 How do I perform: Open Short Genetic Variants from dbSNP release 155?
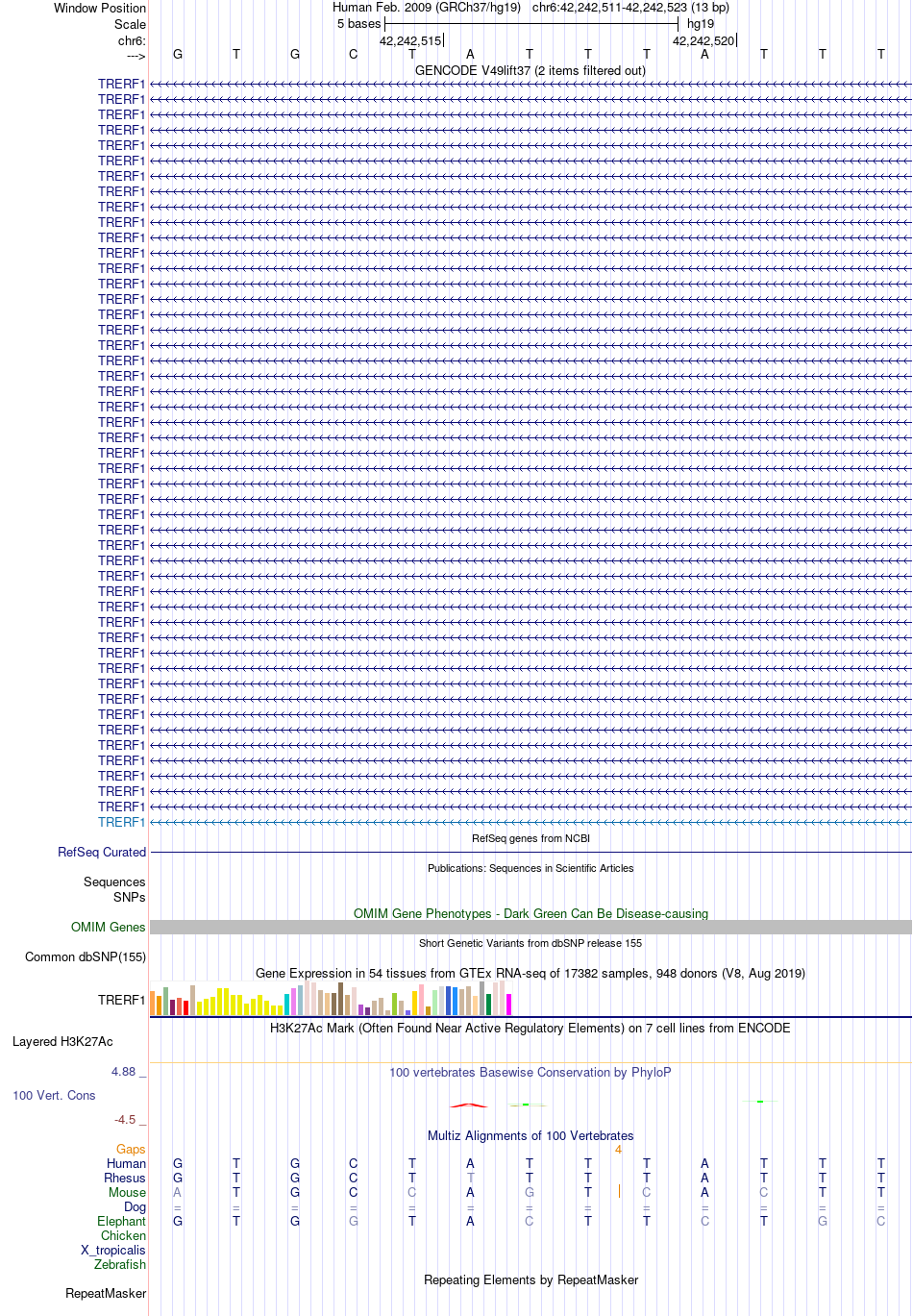tap(531, 943)
